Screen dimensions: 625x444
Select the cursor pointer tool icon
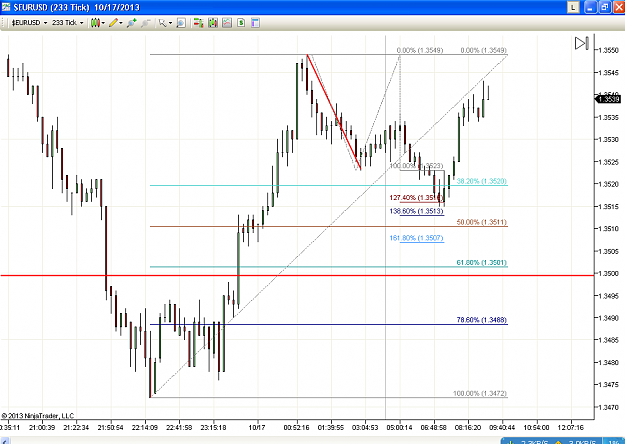coord(162,23)
